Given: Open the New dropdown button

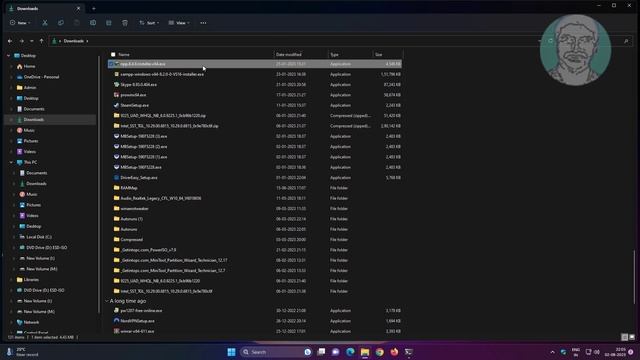Looking at the screenshot, I should coord(20,23).
